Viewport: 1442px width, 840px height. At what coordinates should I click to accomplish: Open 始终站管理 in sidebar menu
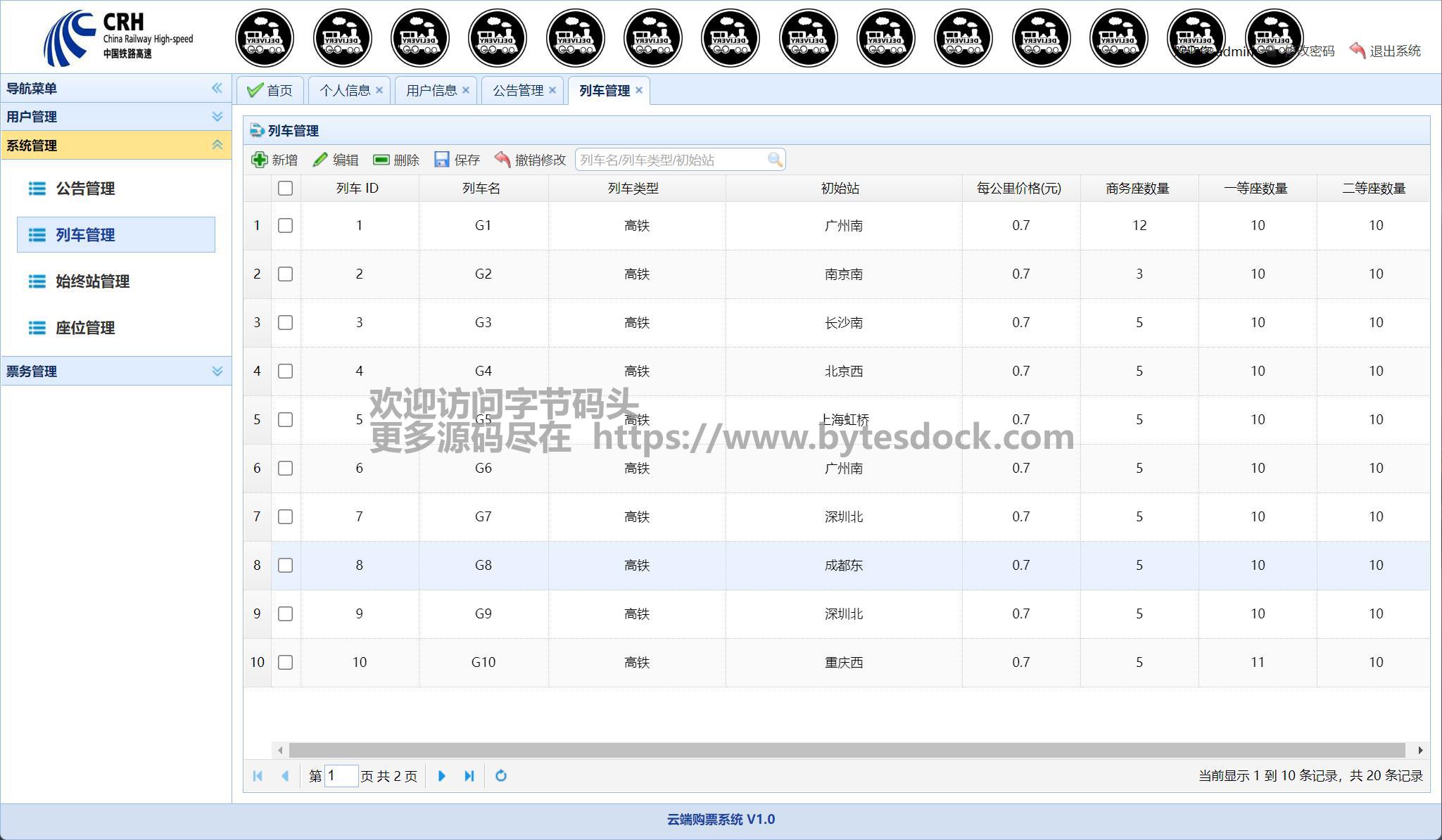tap(92, 281)
